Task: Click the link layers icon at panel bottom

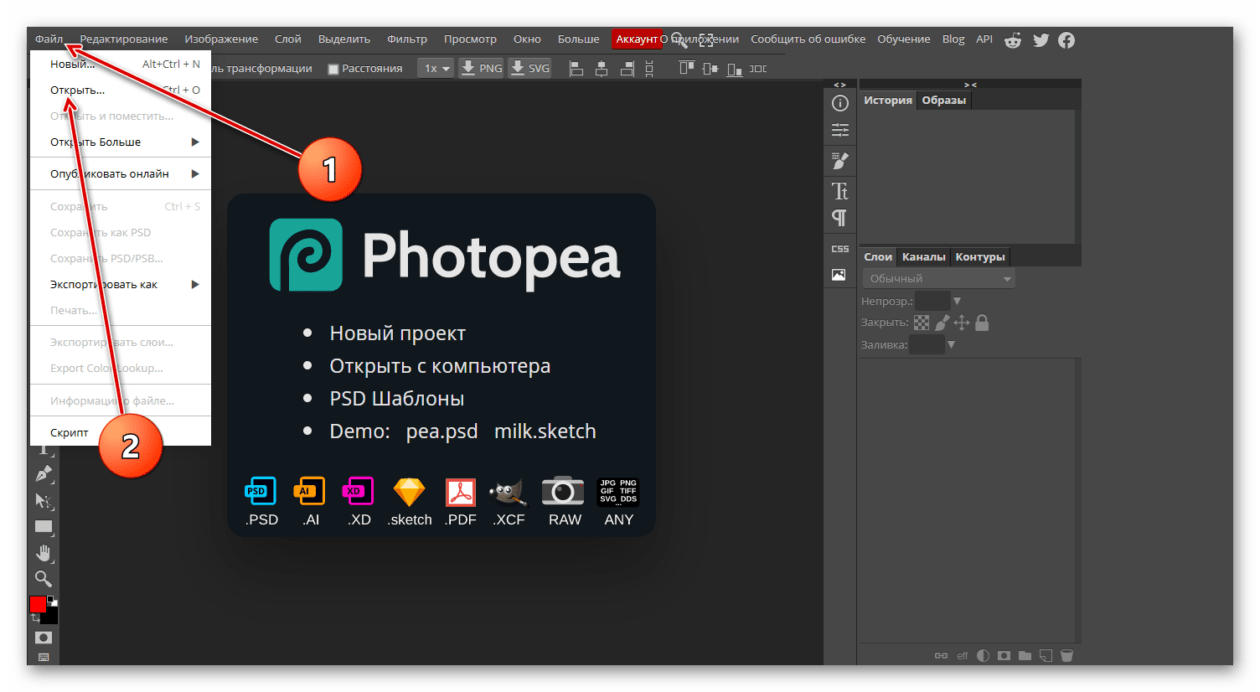Action: [x=940, y=656]
